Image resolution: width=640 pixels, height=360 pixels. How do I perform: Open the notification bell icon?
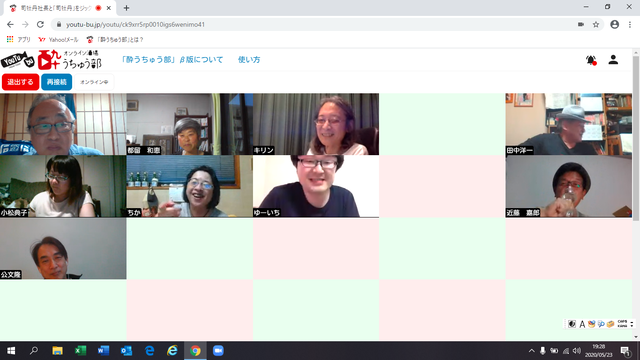[x=591, y=60]
